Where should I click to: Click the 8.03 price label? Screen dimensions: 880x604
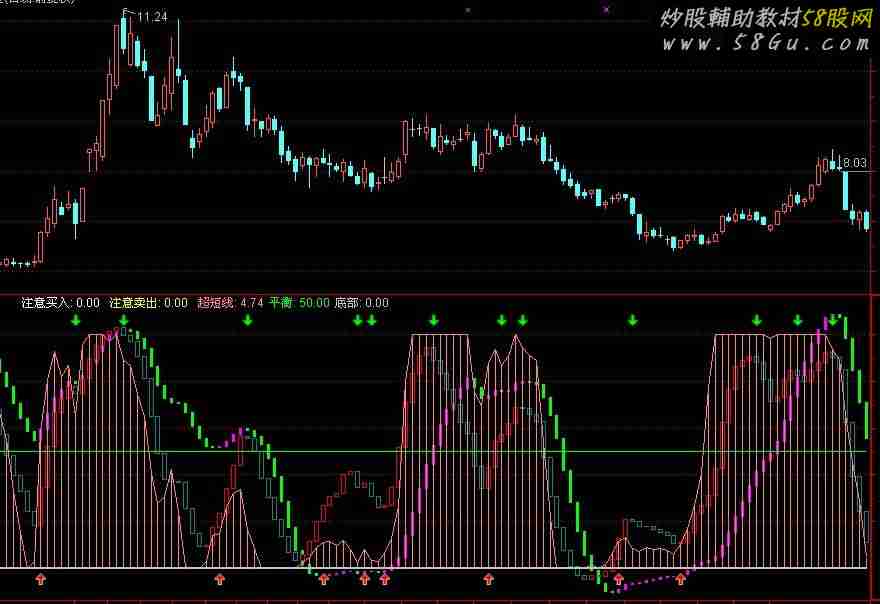click(x=853, y=162)
